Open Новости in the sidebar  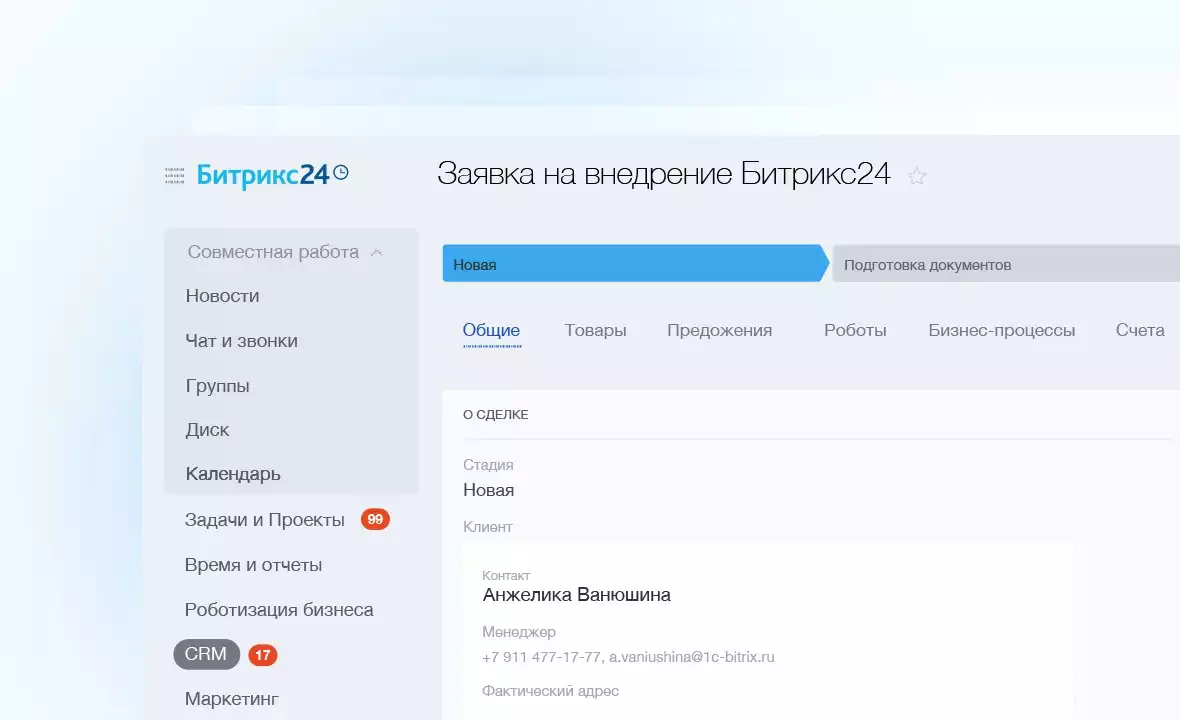pos(222,296)
